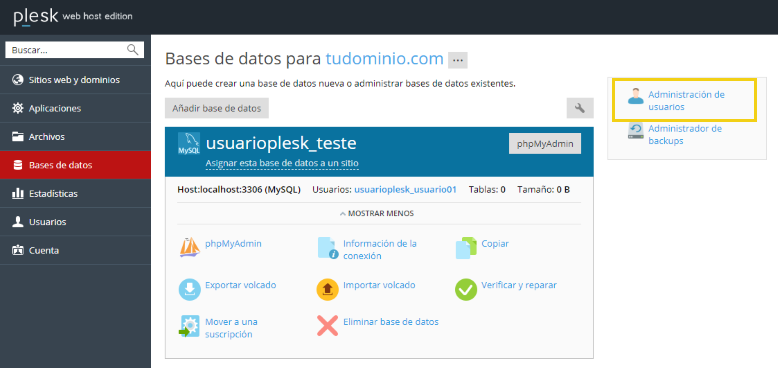
Task: Click Verificar y reparar link
Action: pyautogui.click(x=519, y=285)
